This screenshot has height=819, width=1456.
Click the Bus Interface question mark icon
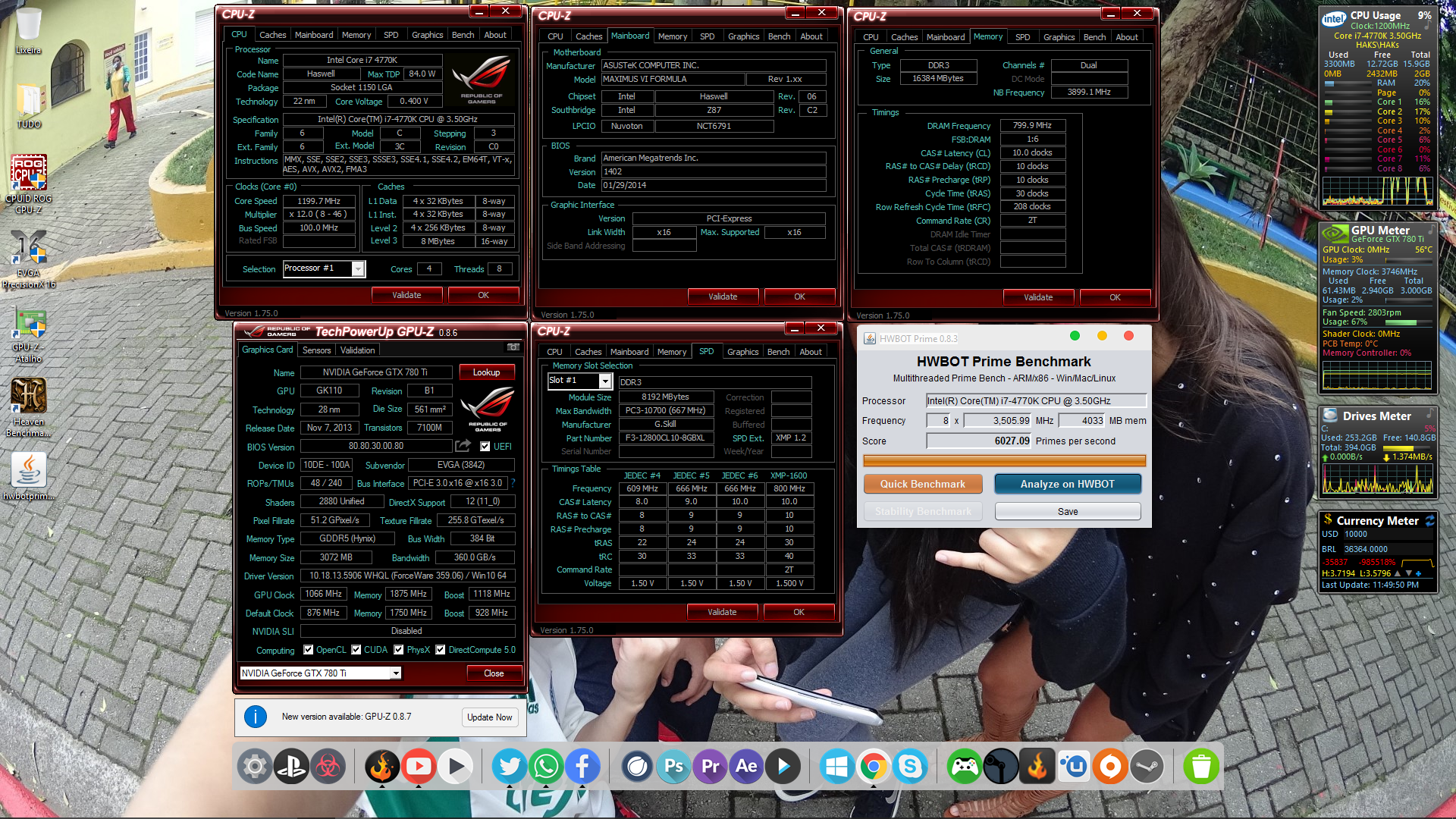tap(513, 483)
